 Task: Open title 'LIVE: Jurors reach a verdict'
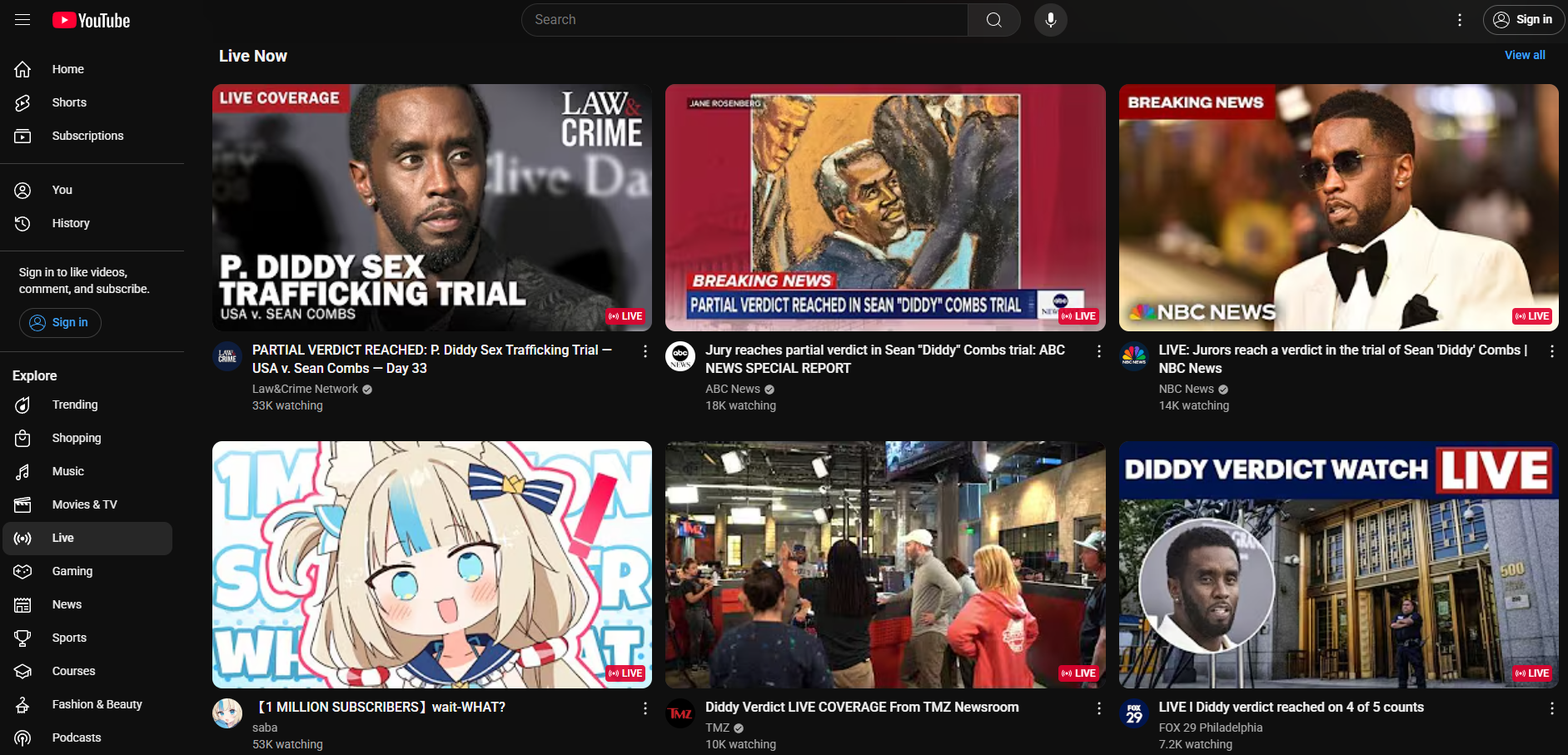tap(1342, 359)
